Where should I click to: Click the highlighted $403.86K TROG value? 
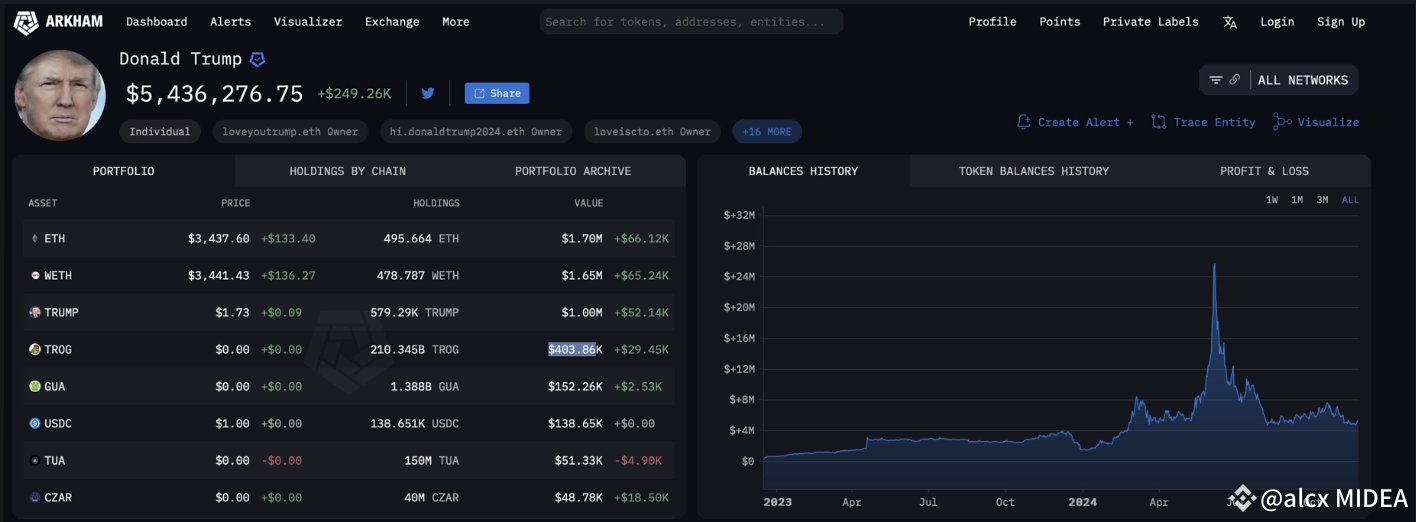click(575, 349)
